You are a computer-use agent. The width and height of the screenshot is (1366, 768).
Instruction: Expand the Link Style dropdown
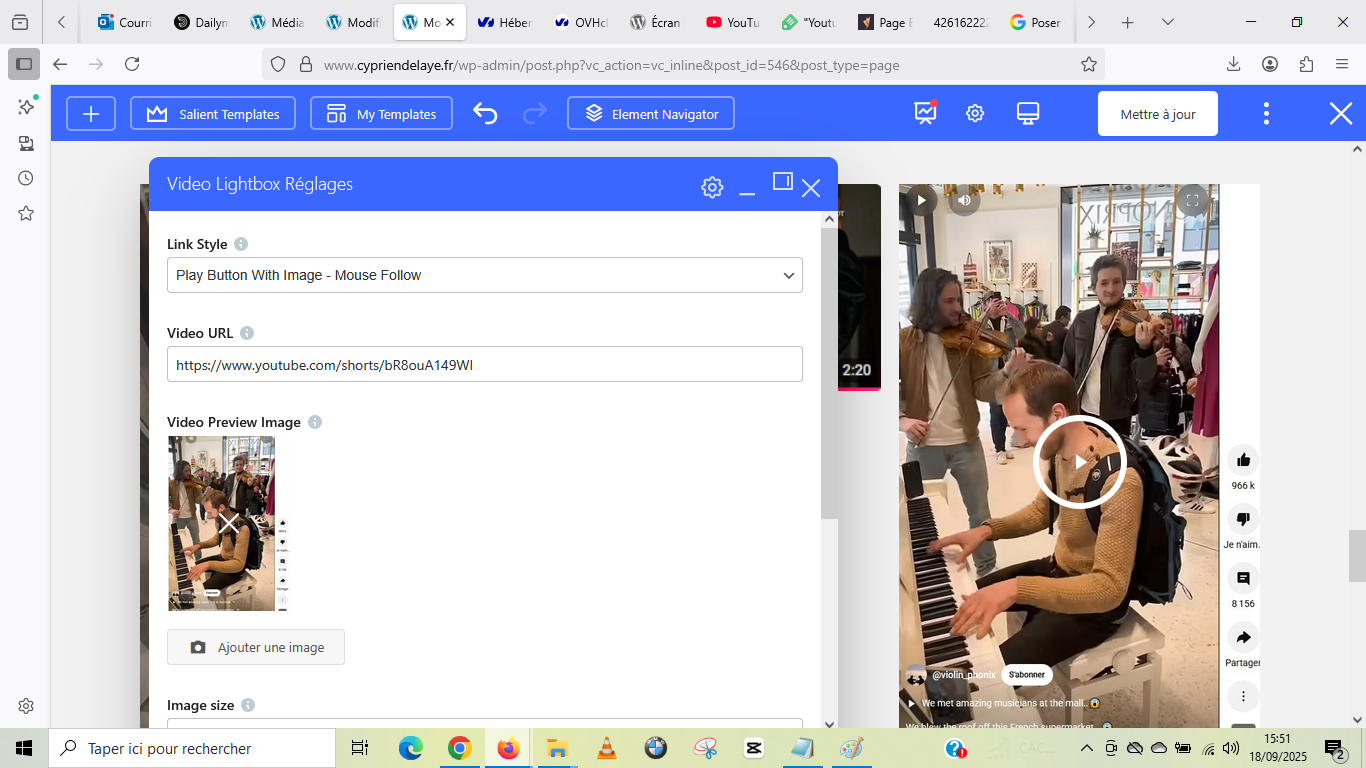coord(484,275)
